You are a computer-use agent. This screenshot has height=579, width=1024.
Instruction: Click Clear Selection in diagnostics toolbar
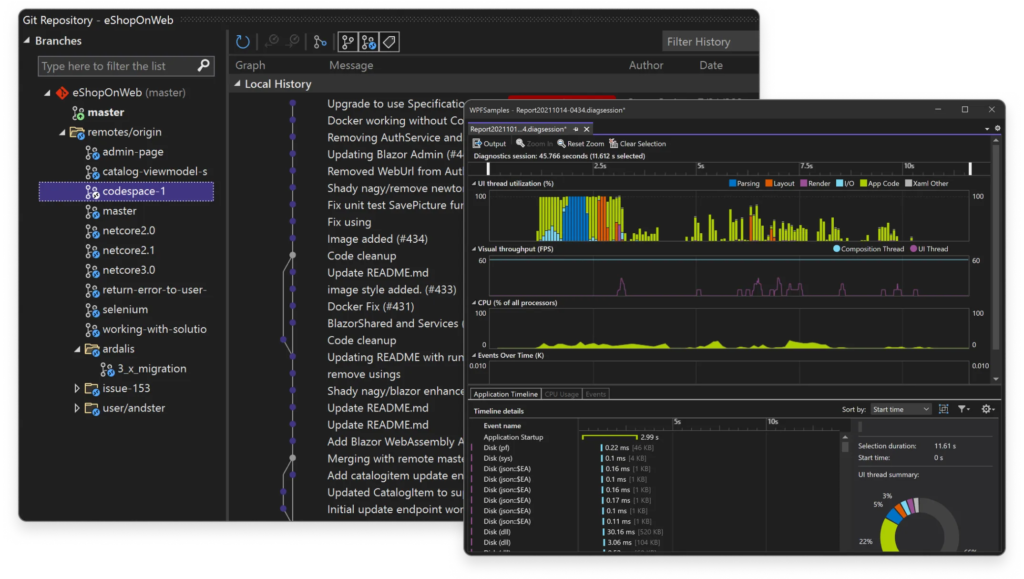click(x=637, y=144)
